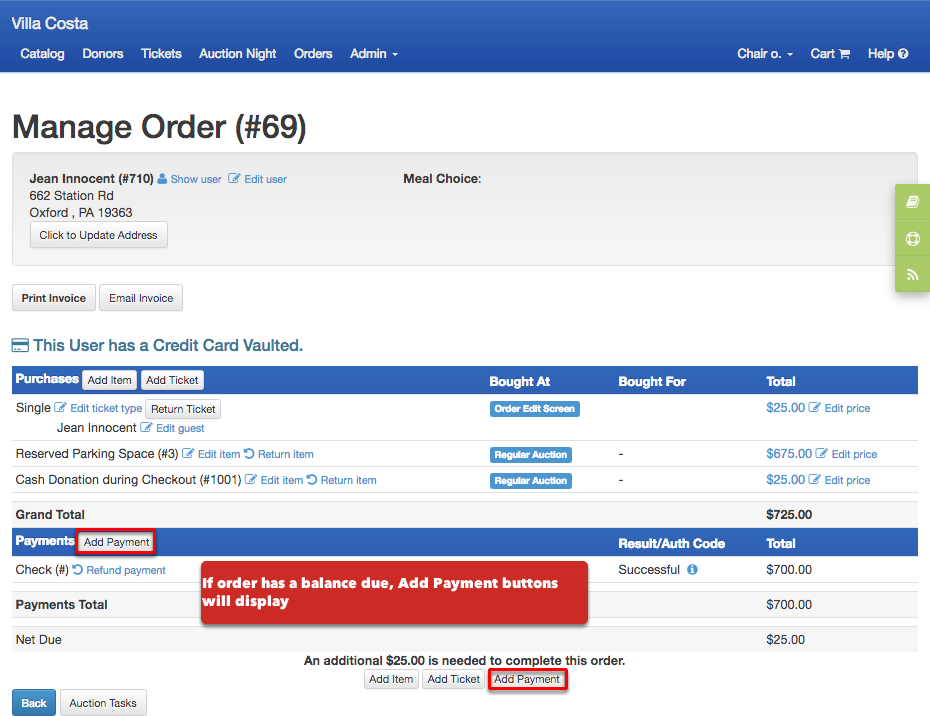The width and height of the screenshot is (930, 716).
Task: Click the Order Edit Screen badge
Action: pos(534,409)
